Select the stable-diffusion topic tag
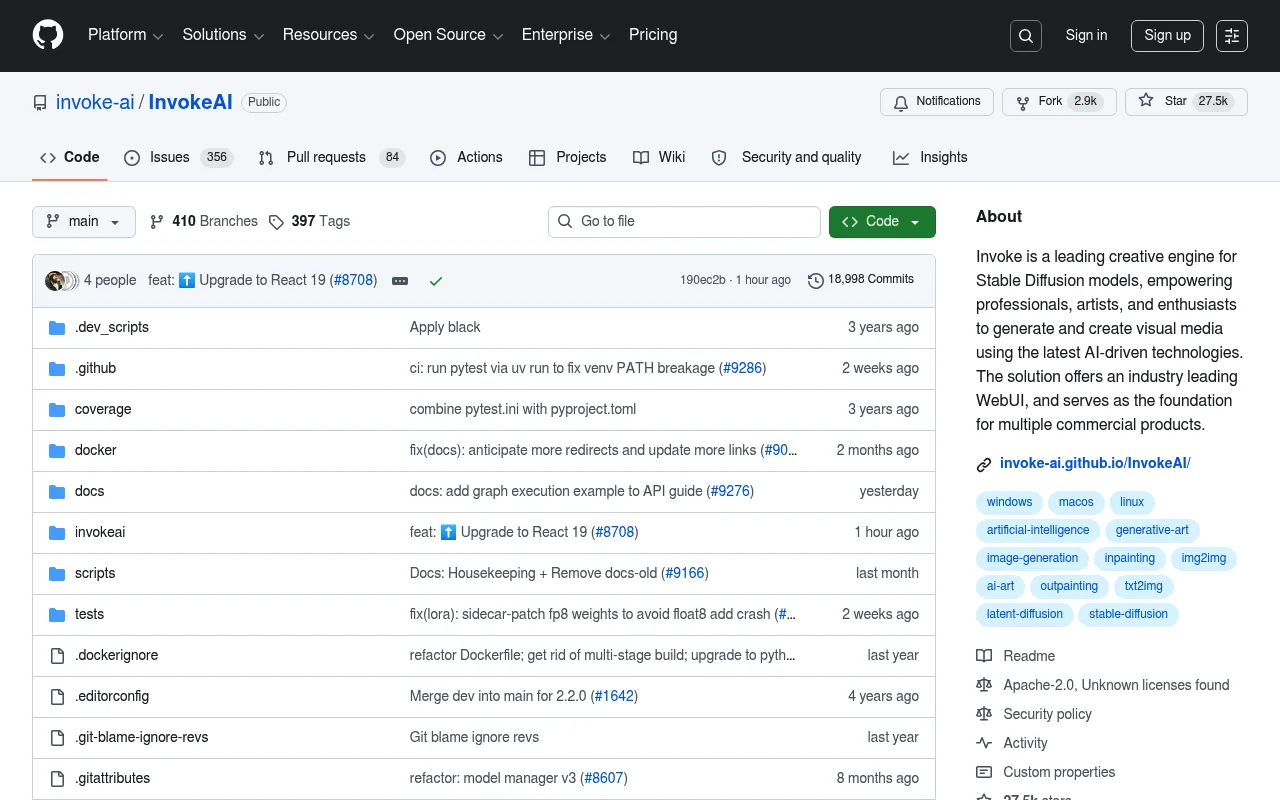 1128,614
